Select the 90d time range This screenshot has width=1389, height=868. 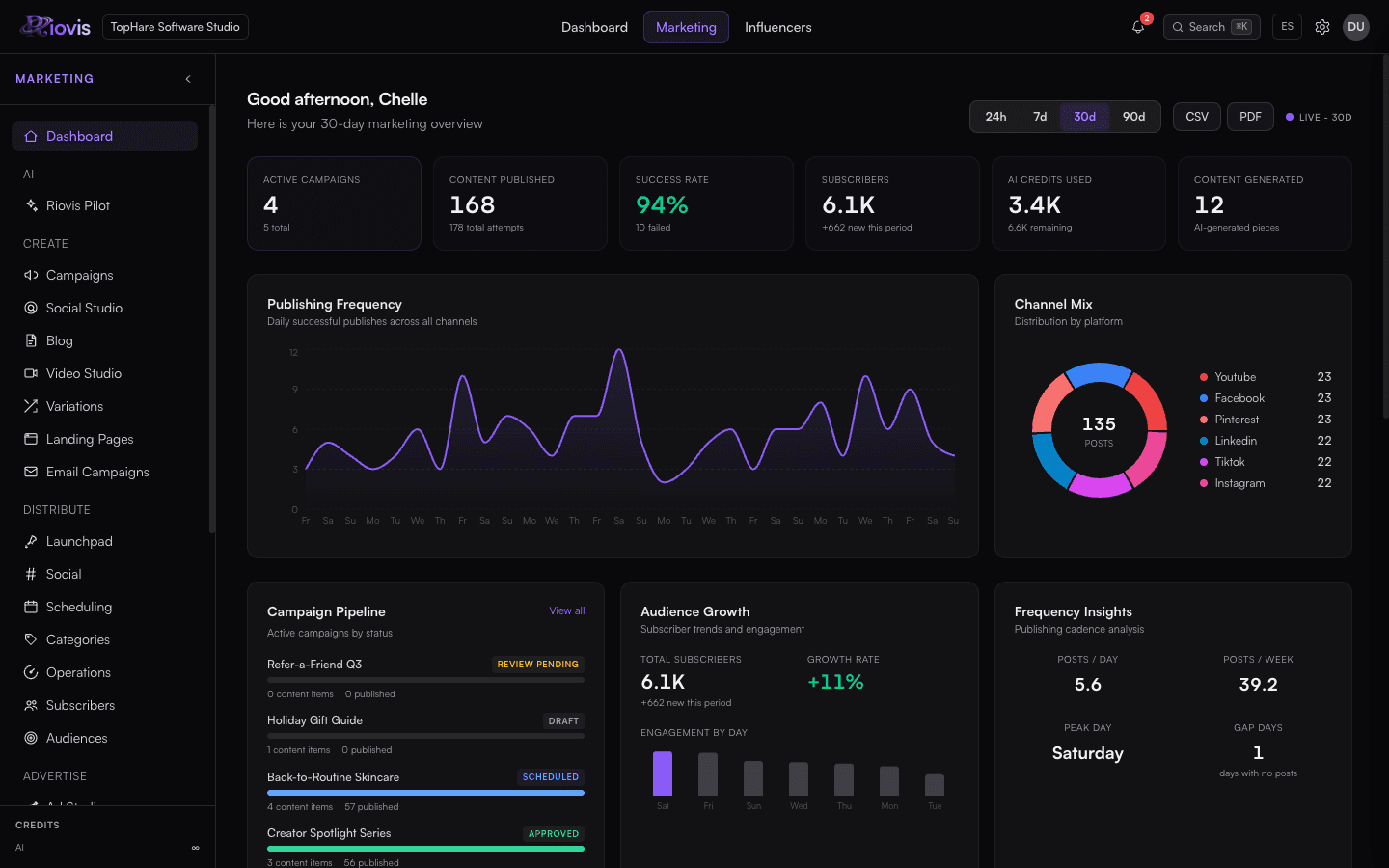pyautogui.click(x=1134, y=117)
